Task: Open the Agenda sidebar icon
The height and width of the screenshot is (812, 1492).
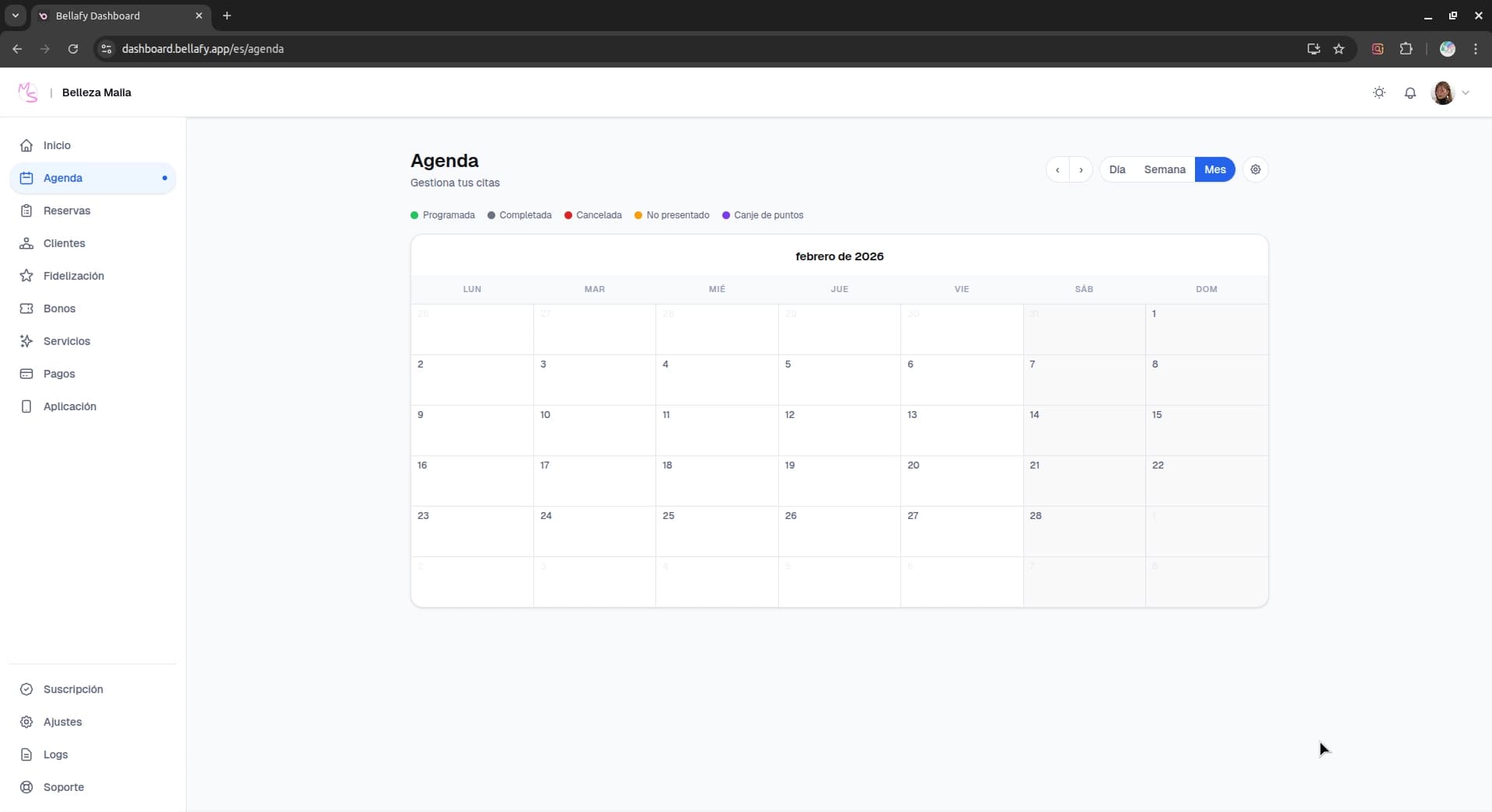Action: coord(26,178)
